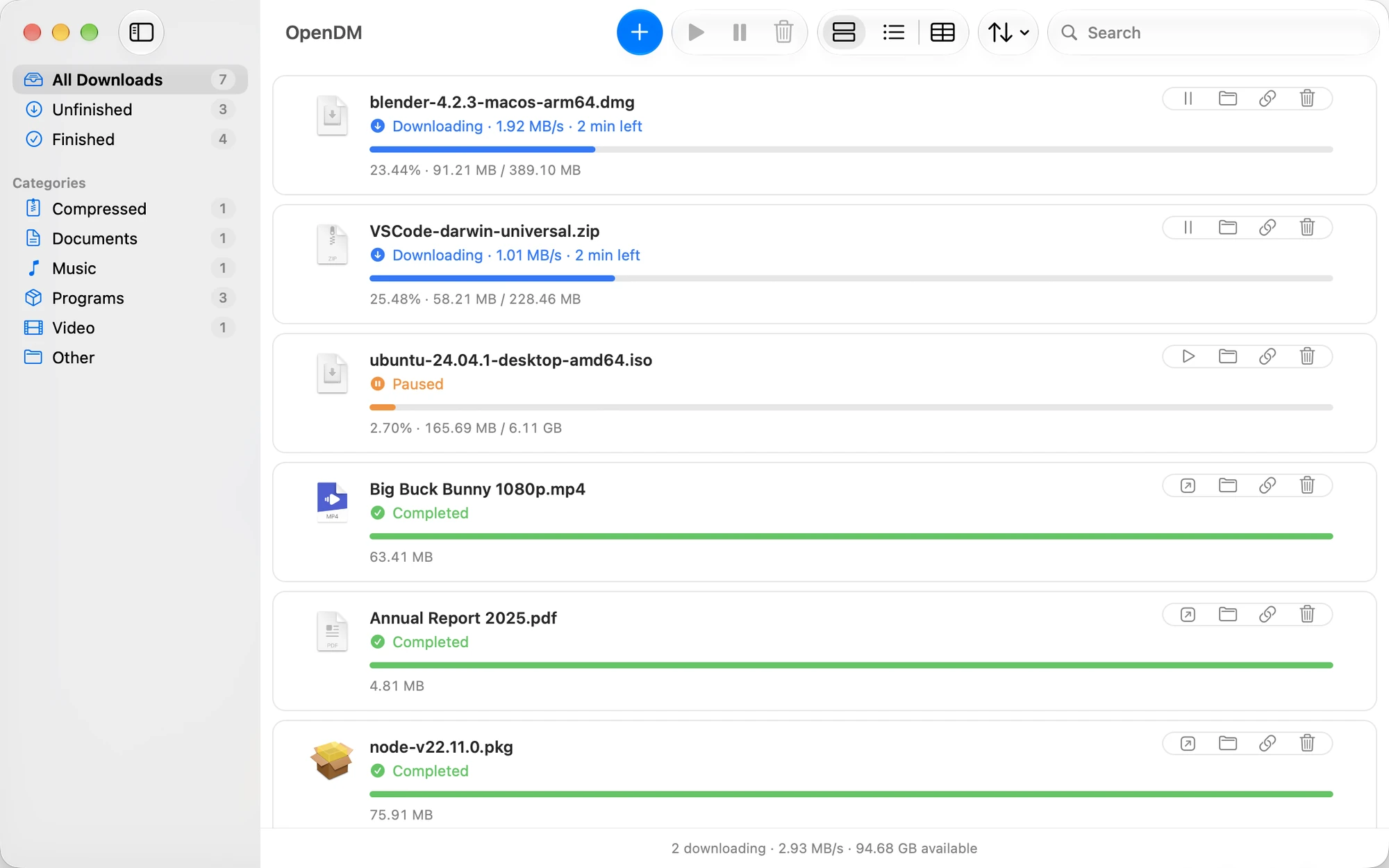This screenshot has width=1389, height=868.
Task: Open the Other category
Action: [x=130, y=358]
